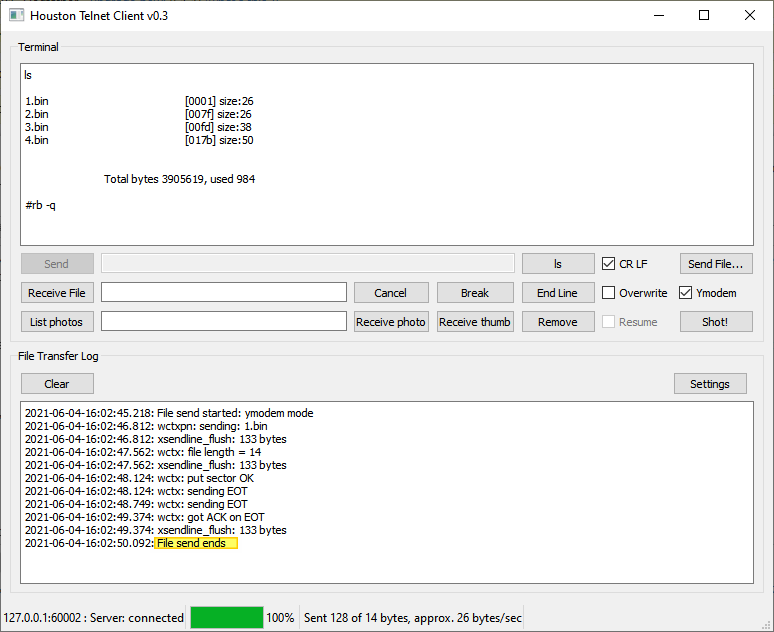Click the photo name input field
The width and height of the screenshot is (774, 632).
click(x=224, y=322)
